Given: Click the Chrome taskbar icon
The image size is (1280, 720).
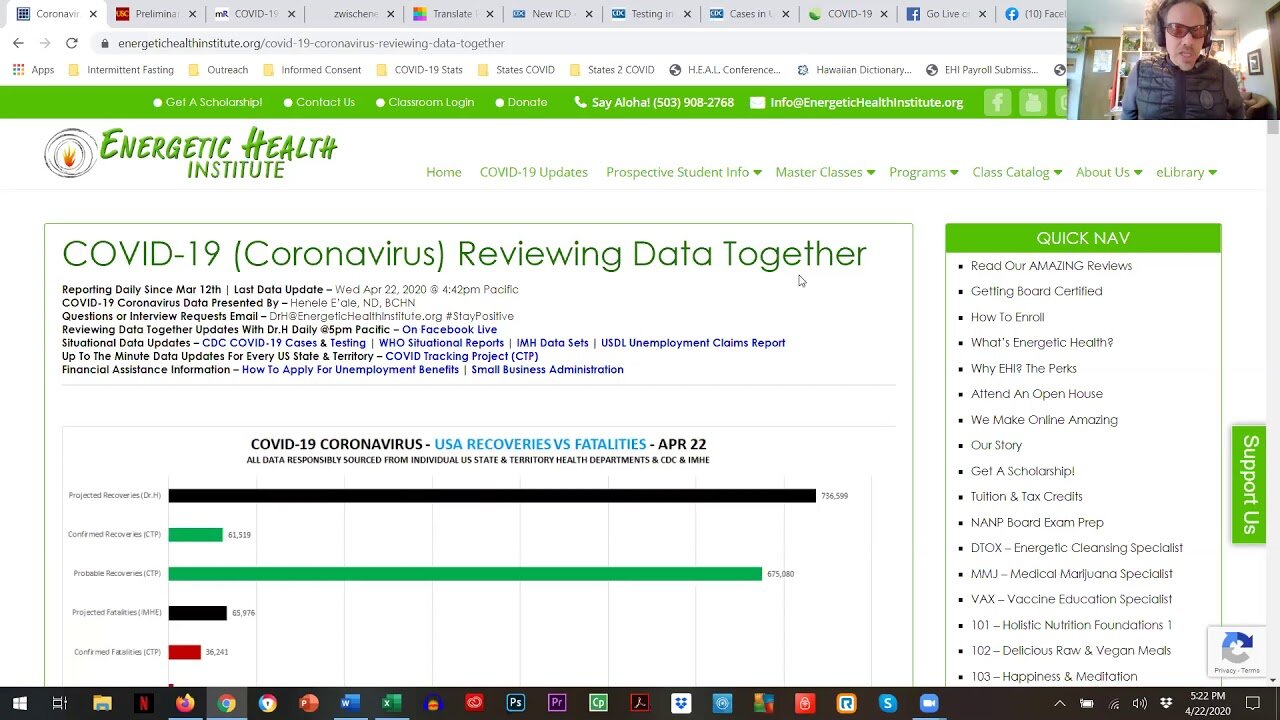Looking at the screenshot, I should point(226,703).
